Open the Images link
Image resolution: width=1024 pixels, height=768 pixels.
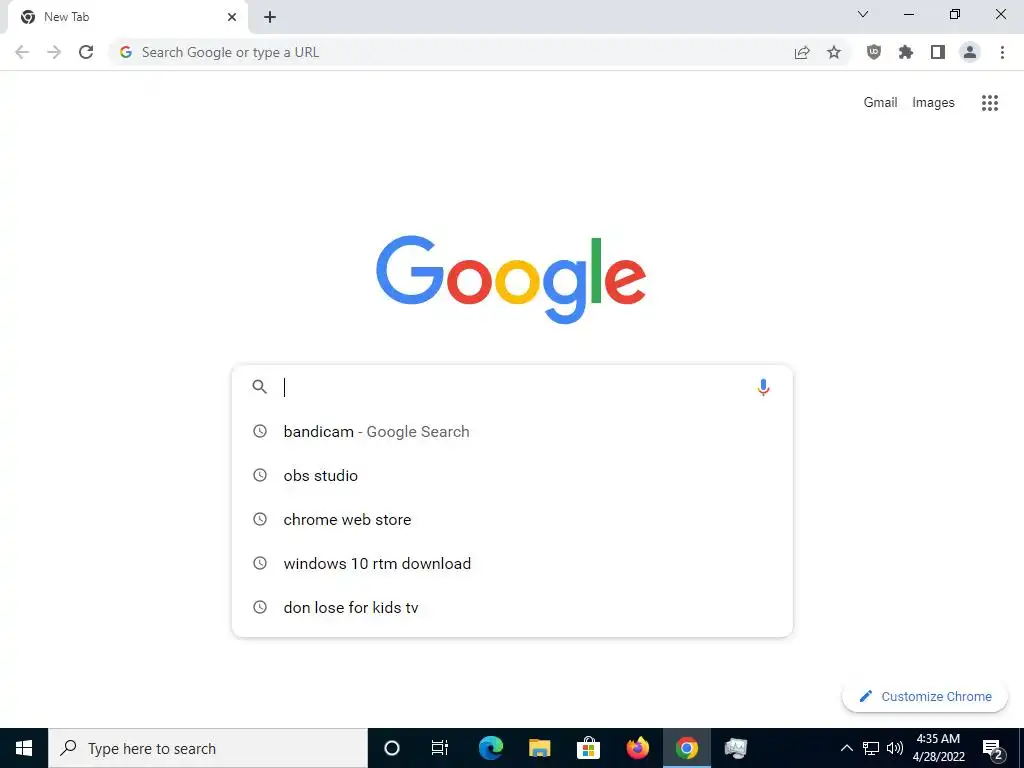click(x=933, y=103)
